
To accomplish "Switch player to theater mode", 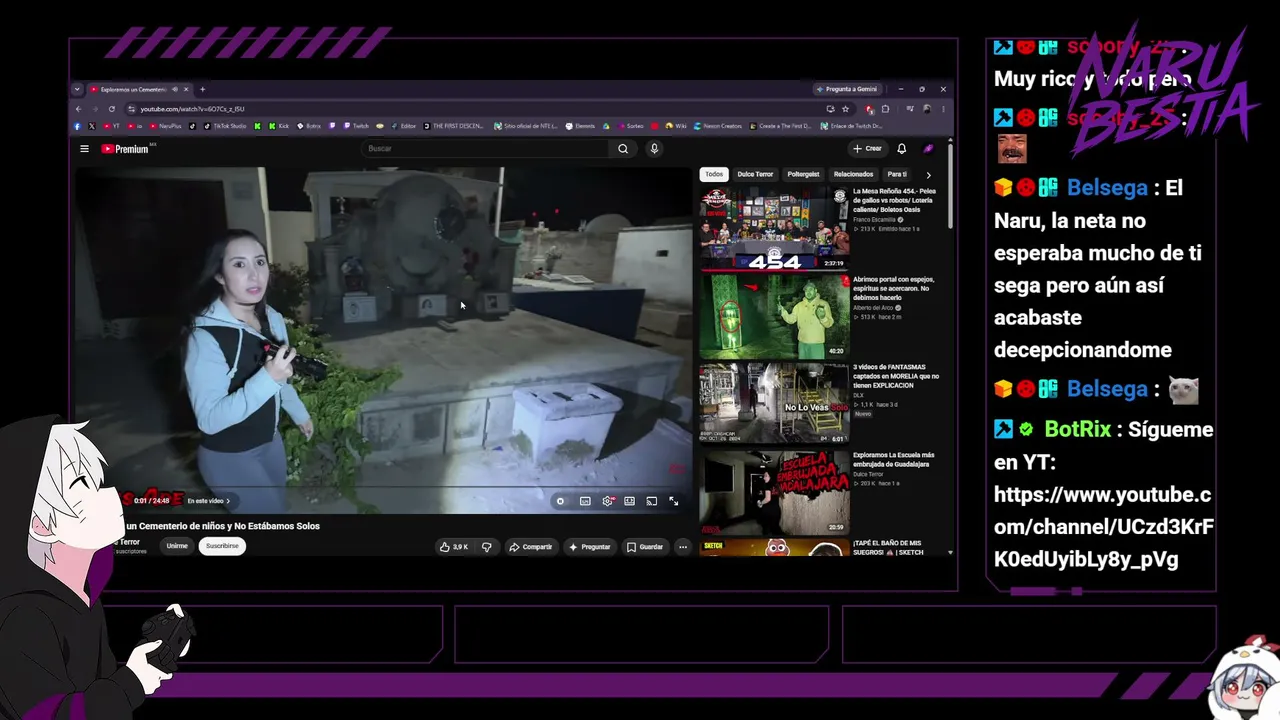I will click(x=629, y=501).
